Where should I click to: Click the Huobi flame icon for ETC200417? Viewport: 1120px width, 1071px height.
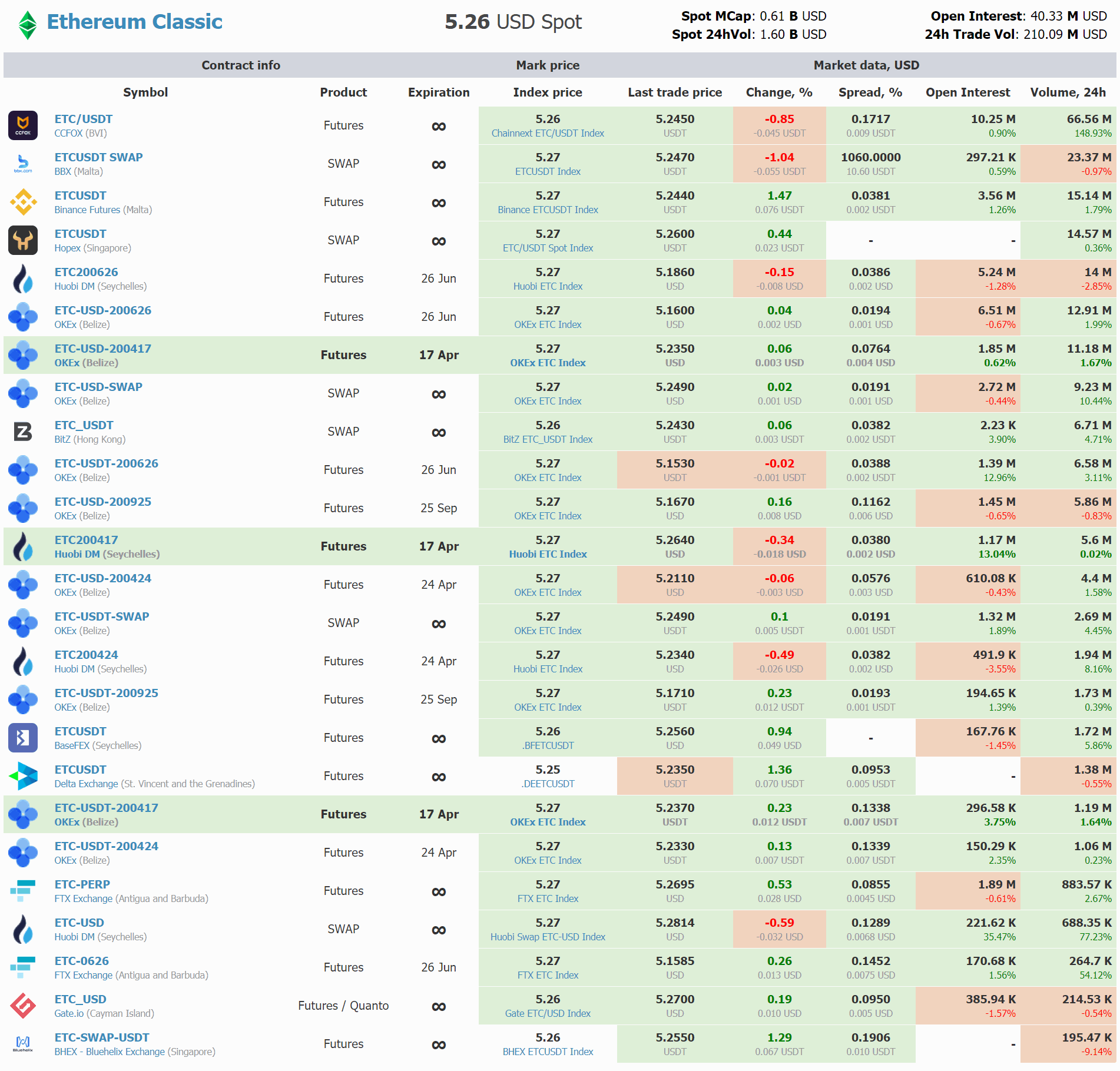23,546
